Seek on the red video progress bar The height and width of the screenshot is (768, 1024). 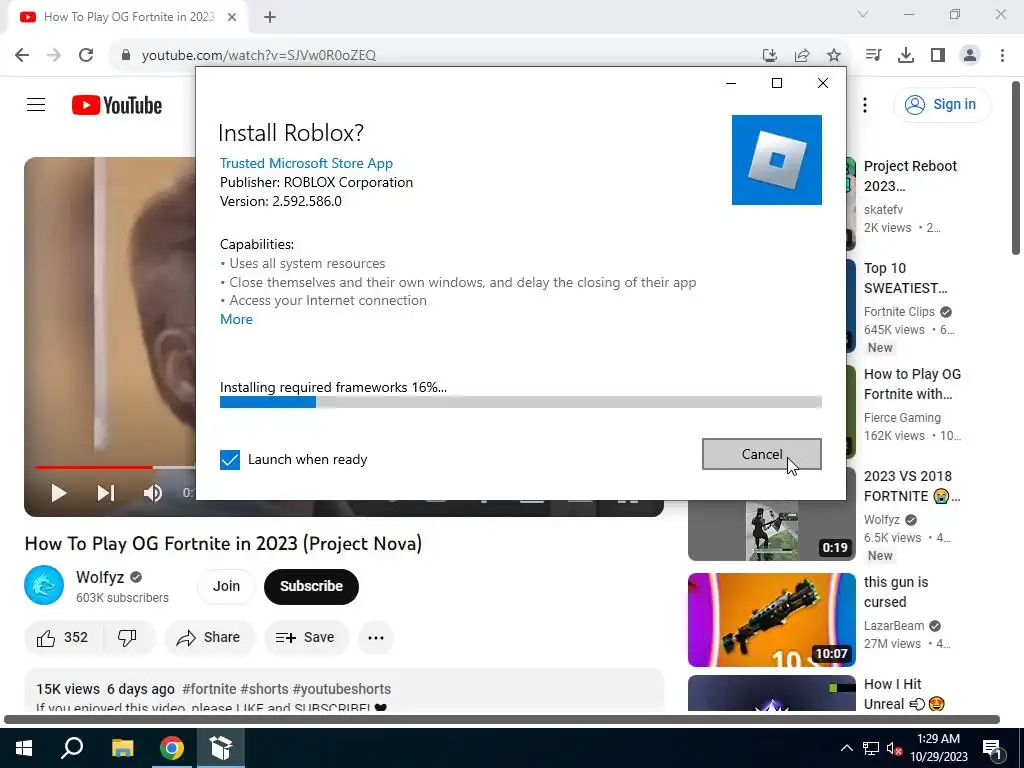pyautogui.click(x=93, y=468)
